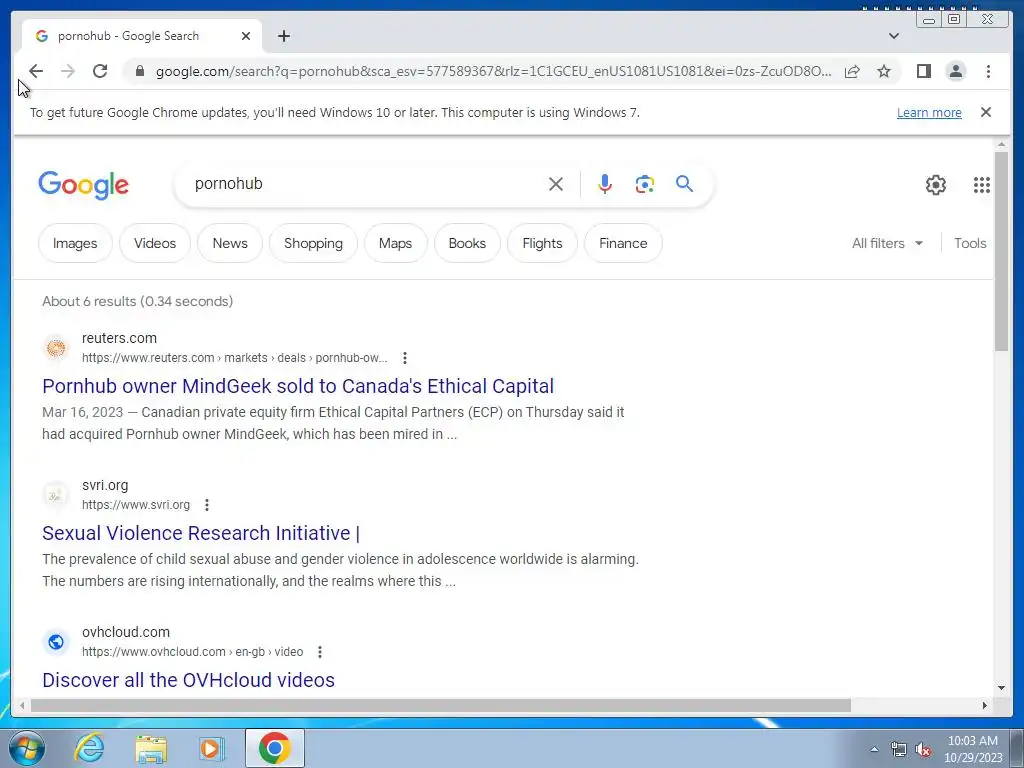
Task: Click the horizontal scrollbar thumb
Action: tap(441, 705)
